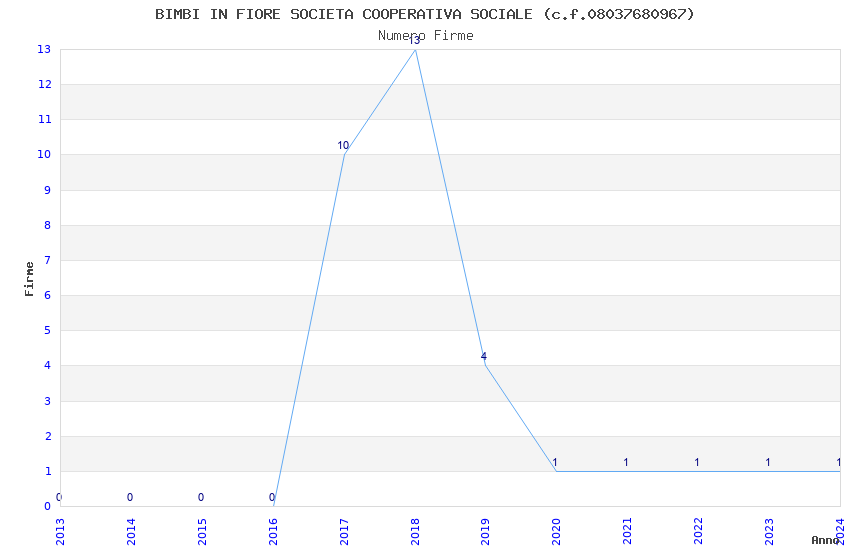Select the 2015 year label on x-axis

coord(202,532)
